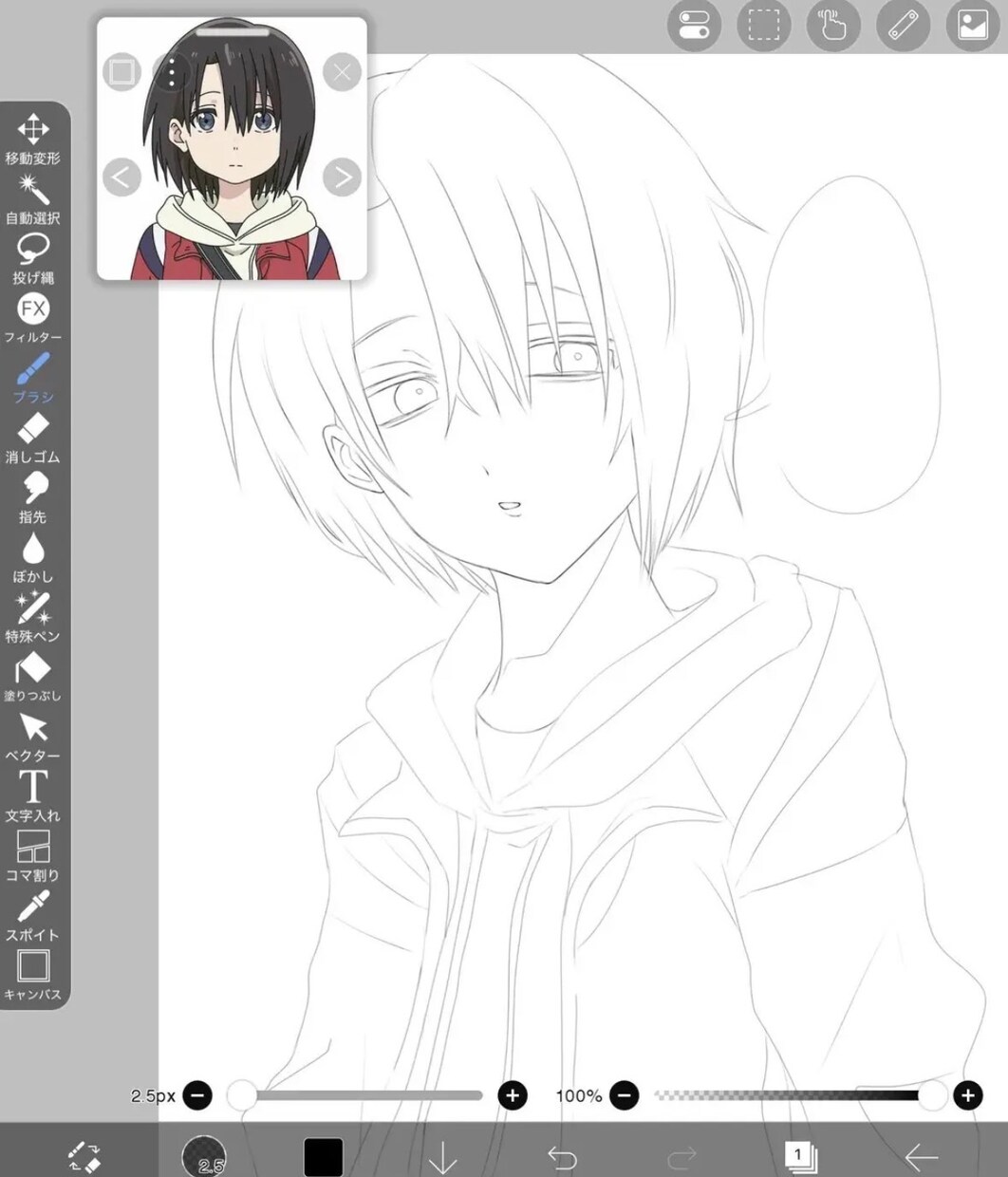Image resolution: width=1008 pixels, height=1177 pixels.
Task: Open the reference window three-dot menu
Action: click(172, 71)
